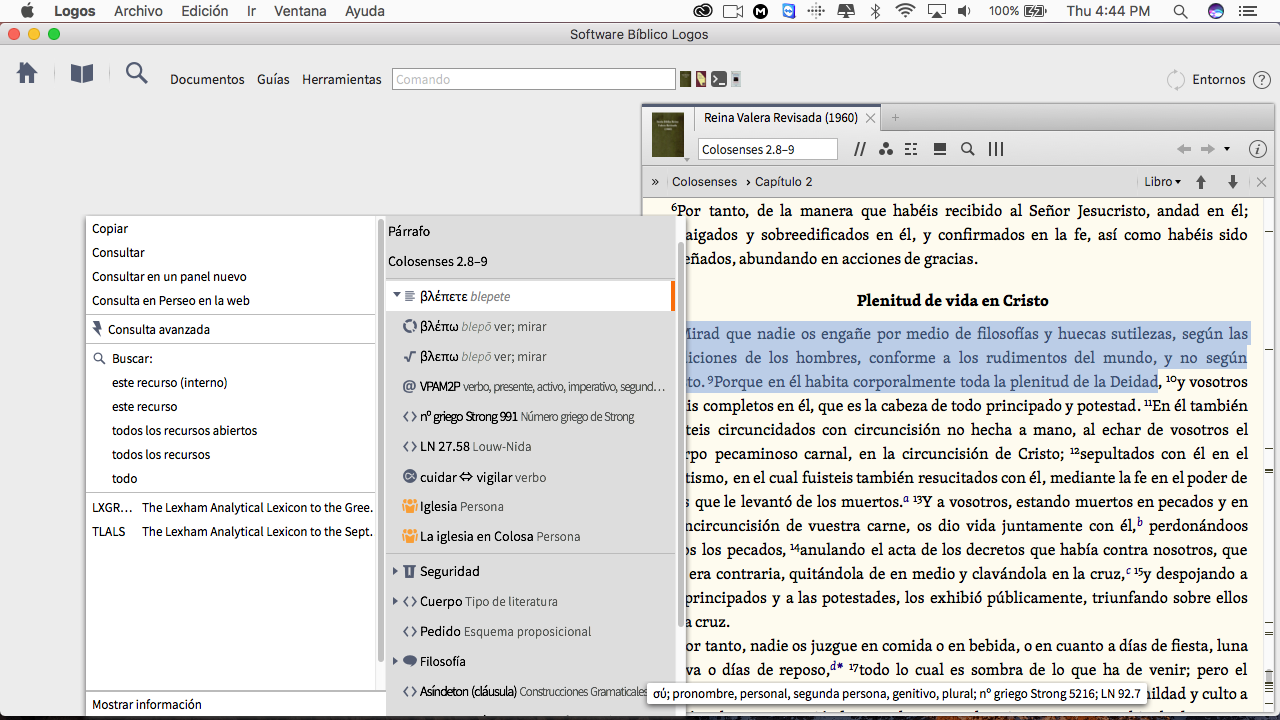Open the green Bible shortcut icon
Screen dimensions: 1280x720
(686, 79)
